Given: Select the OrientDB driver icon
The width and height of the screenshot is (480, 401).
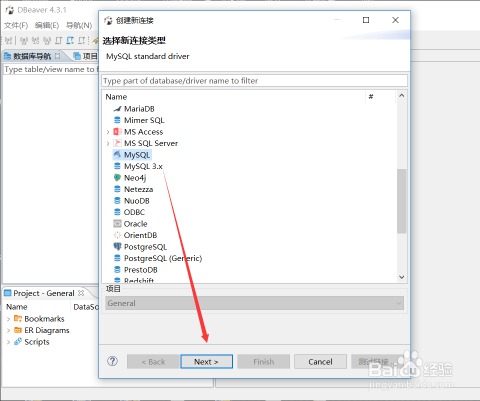Looking at the screenshot, I should (x=117, y=235).
